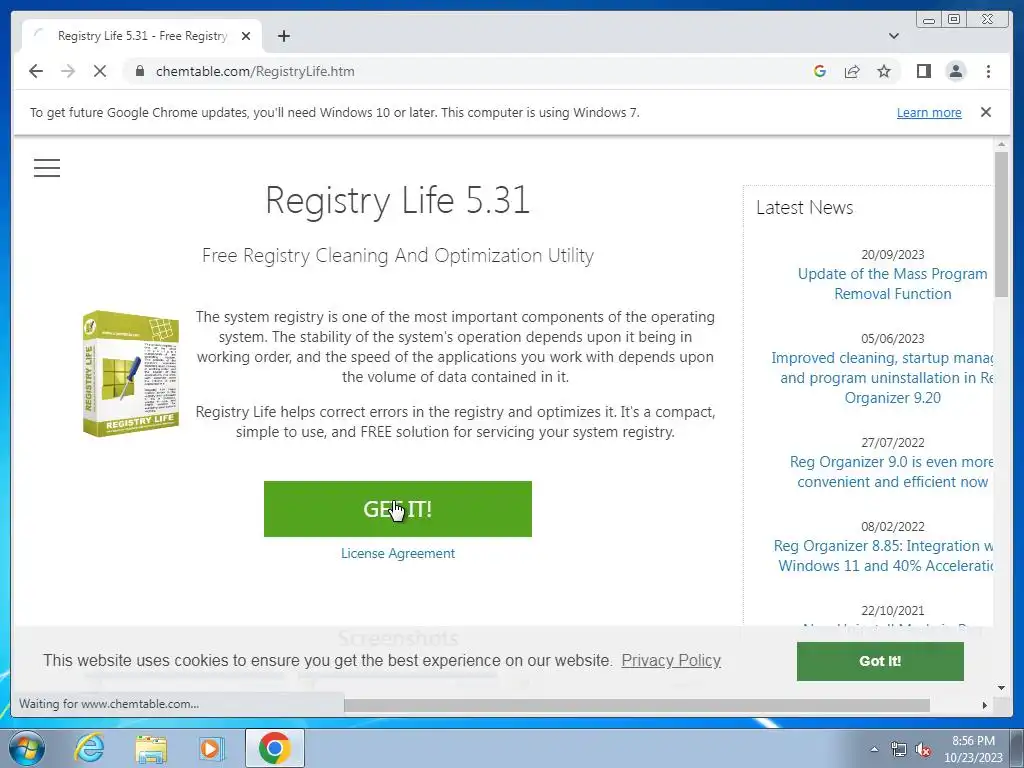Open a new tab
Image resolution: width=1024 pixels, height=768 pixels.
tap(283, 36)
